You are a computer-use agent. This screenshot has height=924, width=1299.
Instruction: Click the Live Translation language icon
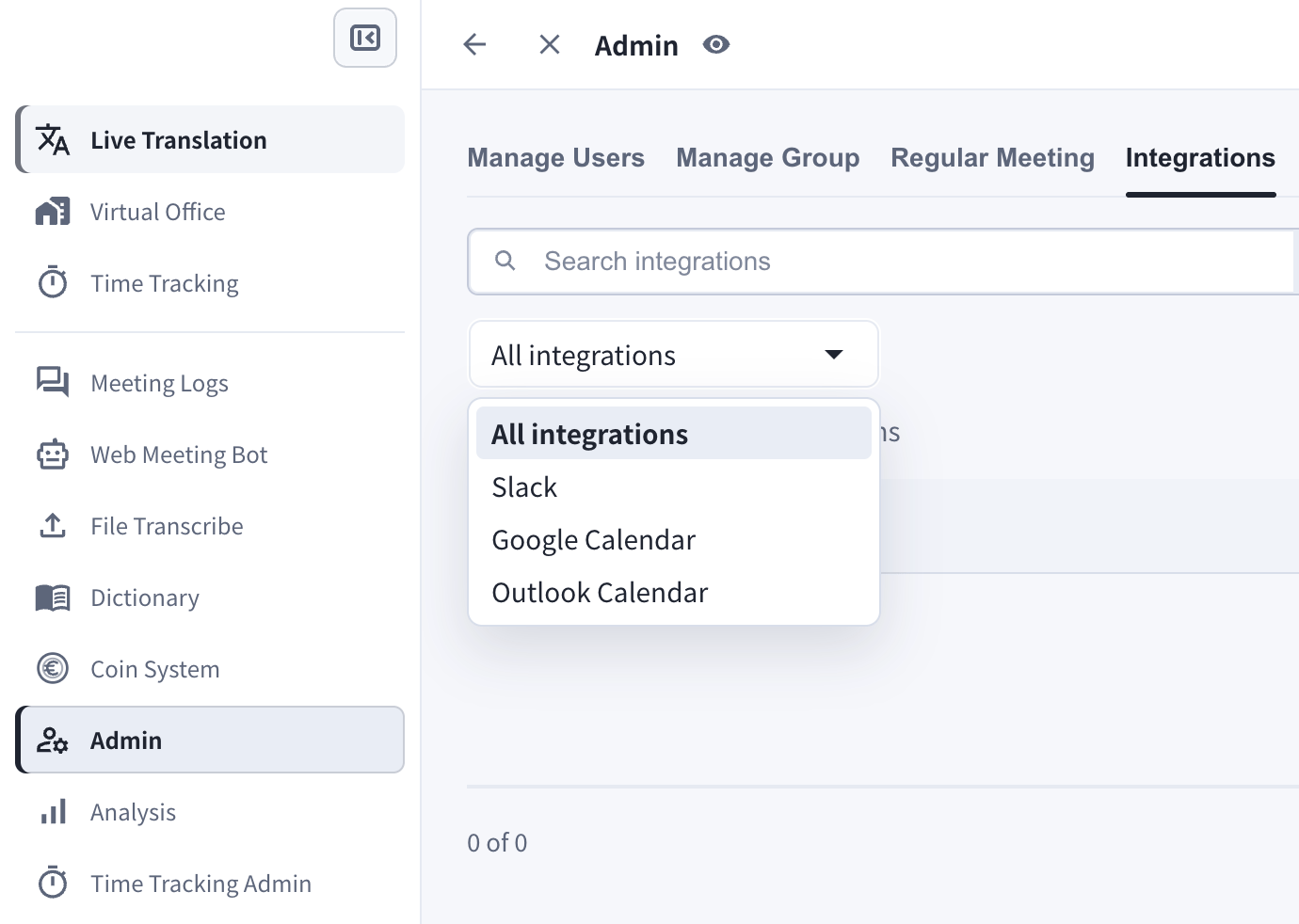53,139
